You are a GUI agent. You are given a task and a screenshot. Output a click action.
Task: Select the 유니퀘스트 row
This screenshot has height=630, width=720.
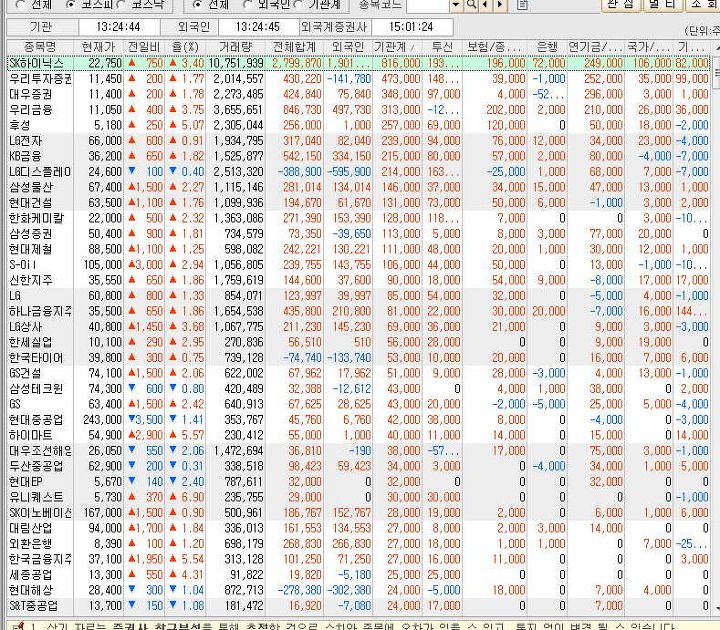[359, 497]
